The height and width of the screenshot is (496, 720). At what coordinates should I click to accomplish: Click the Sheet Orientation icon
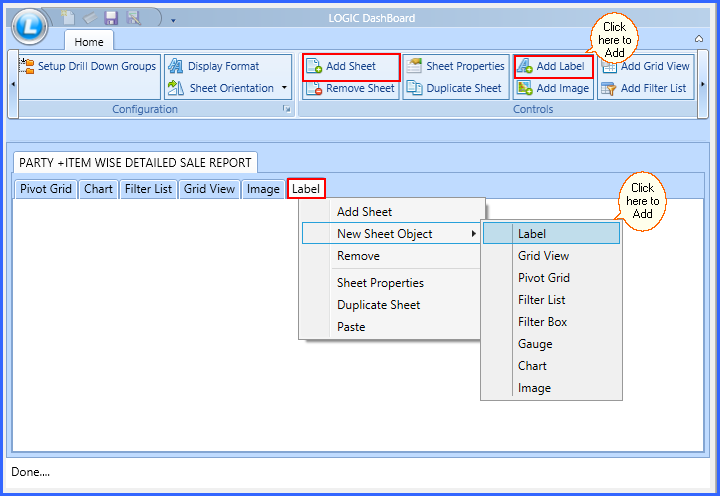click(x=175, y=88)
